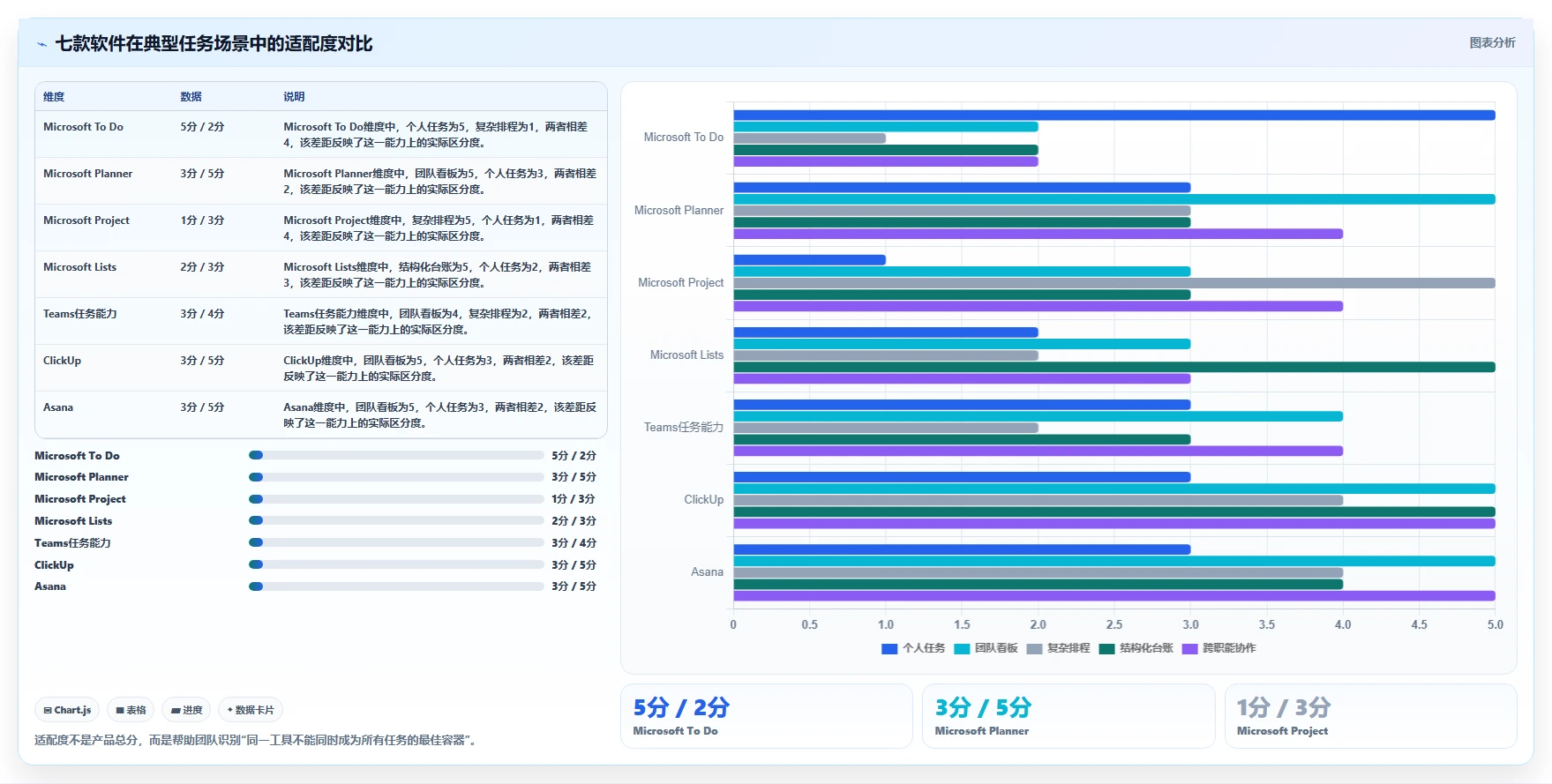Click the 2分 / 3分 cell in the table

click(x=202, y=267)
